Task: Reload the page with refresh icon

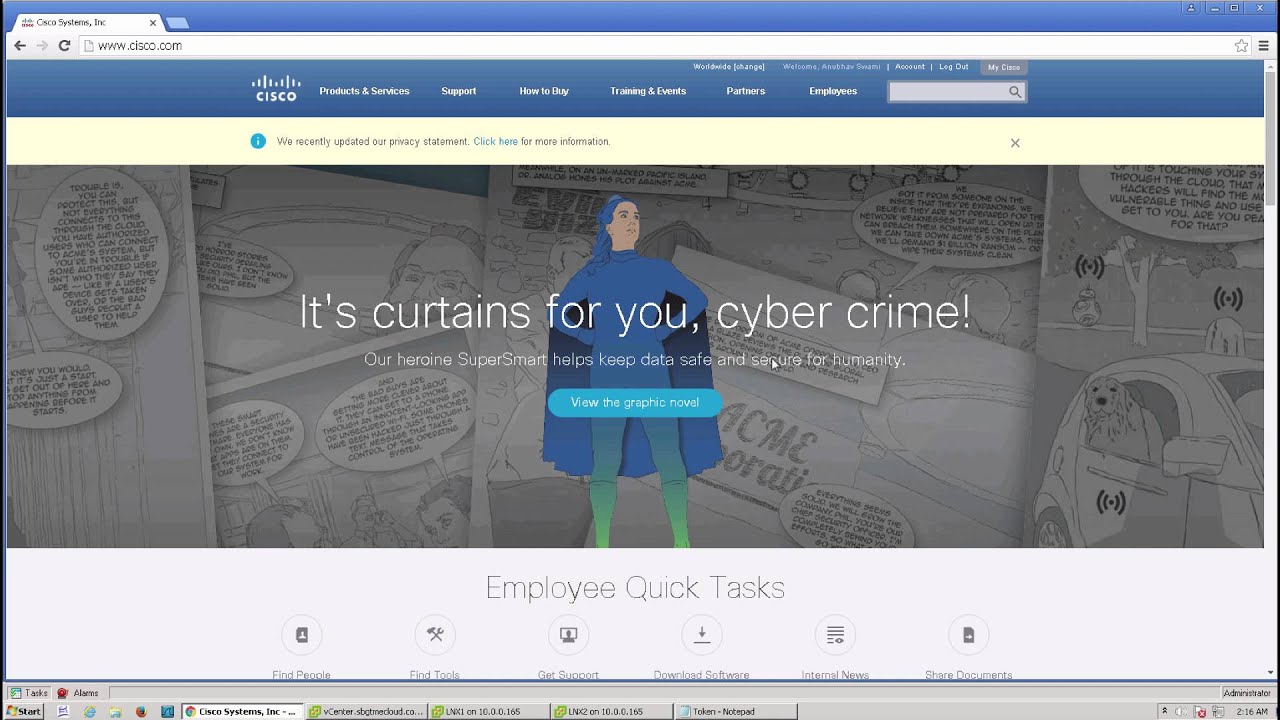Action: pyautogui.click(x=64, y=46)
